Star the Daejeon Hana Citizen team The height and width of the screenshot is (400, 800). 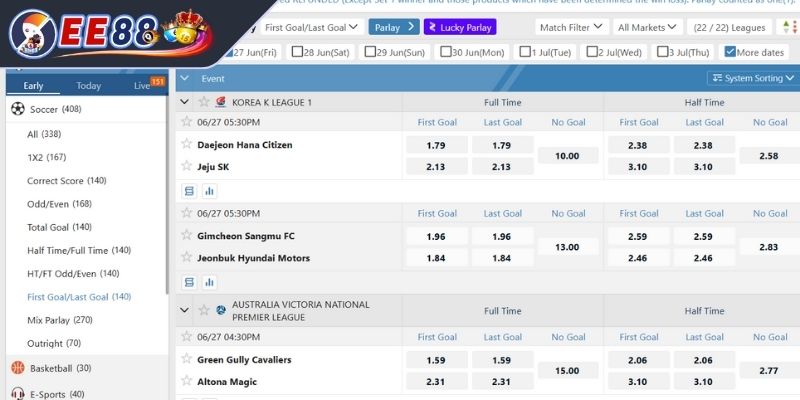pyautogui.click(x=187, y=144)
